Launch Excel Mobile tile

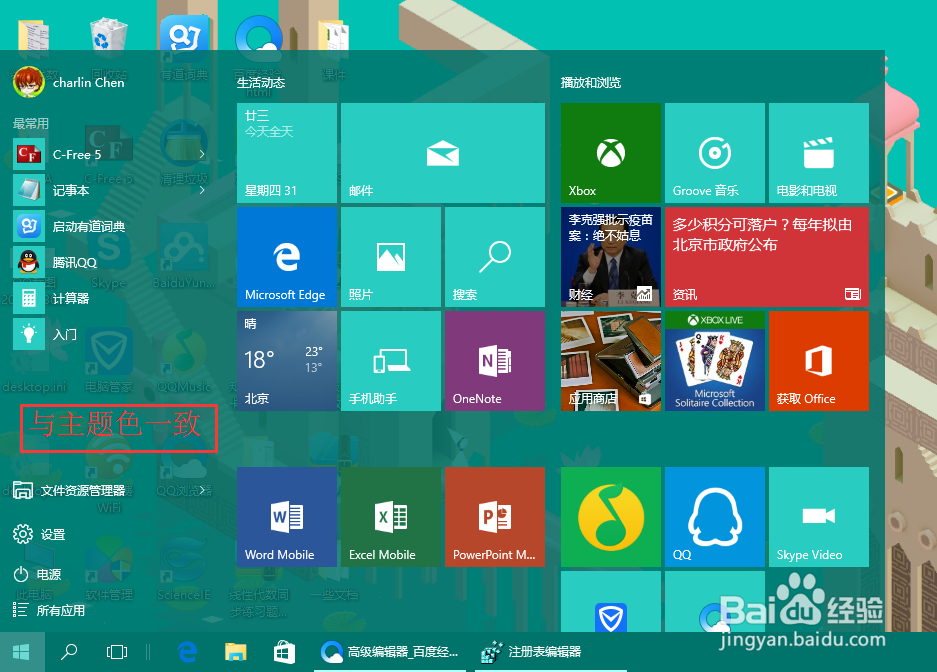(x=391, y=517)
